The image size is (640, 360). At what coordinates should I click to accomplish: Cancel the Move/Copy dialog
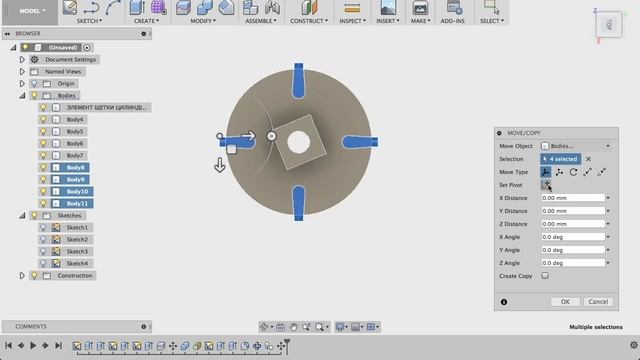[x=598, y=302]
